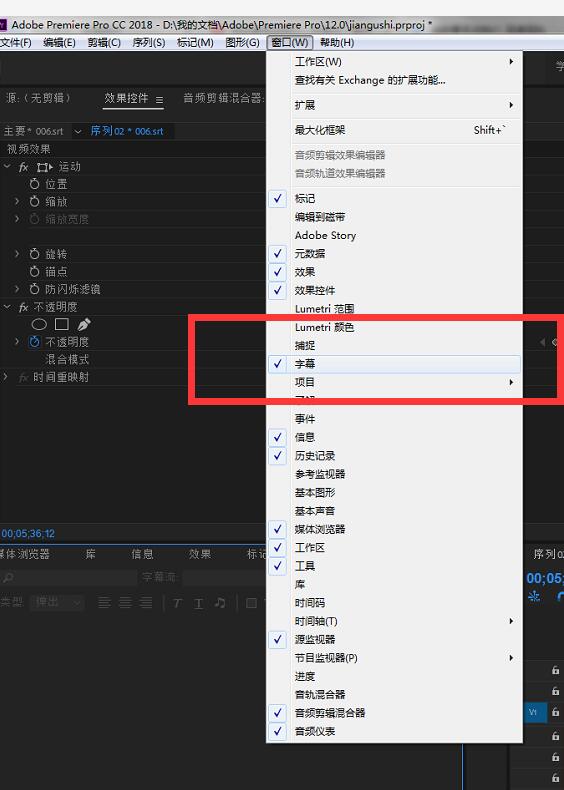Click the 字幕流 input field
Viewport: 564px width, 790px height.
tap(223, 577)
